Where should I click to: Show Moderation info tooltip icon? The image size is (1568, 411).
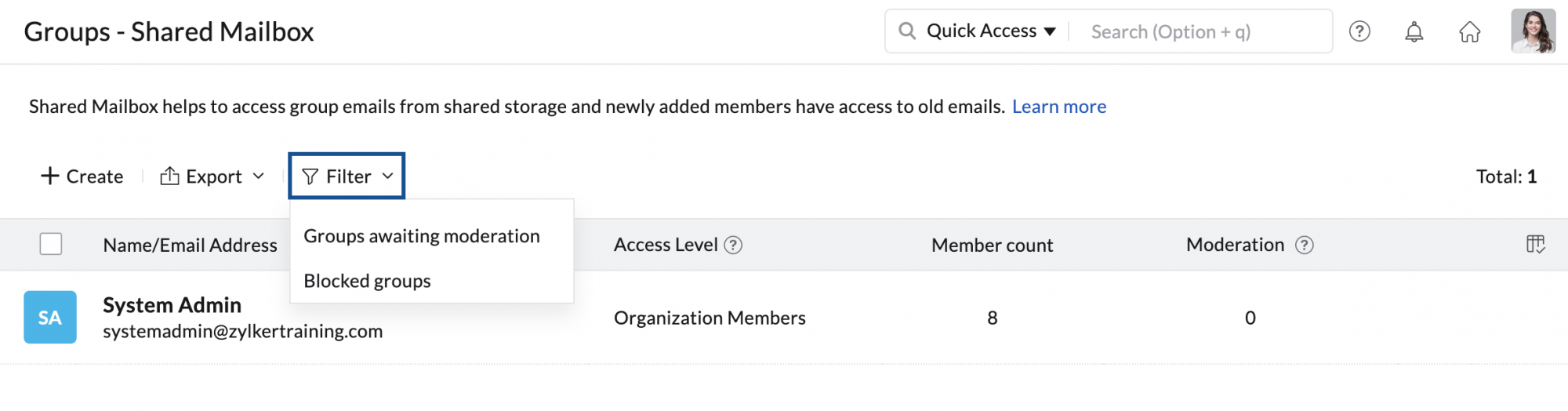coord(1304,246)
